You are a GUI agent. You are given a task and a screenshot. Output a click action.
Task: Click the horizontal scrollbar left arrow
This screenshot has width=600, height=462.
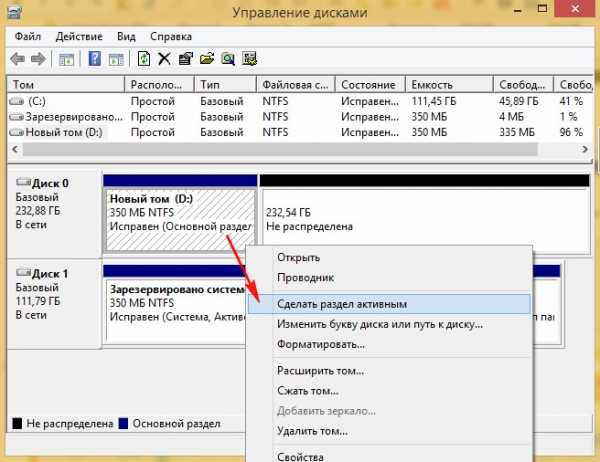pos(15,149)
